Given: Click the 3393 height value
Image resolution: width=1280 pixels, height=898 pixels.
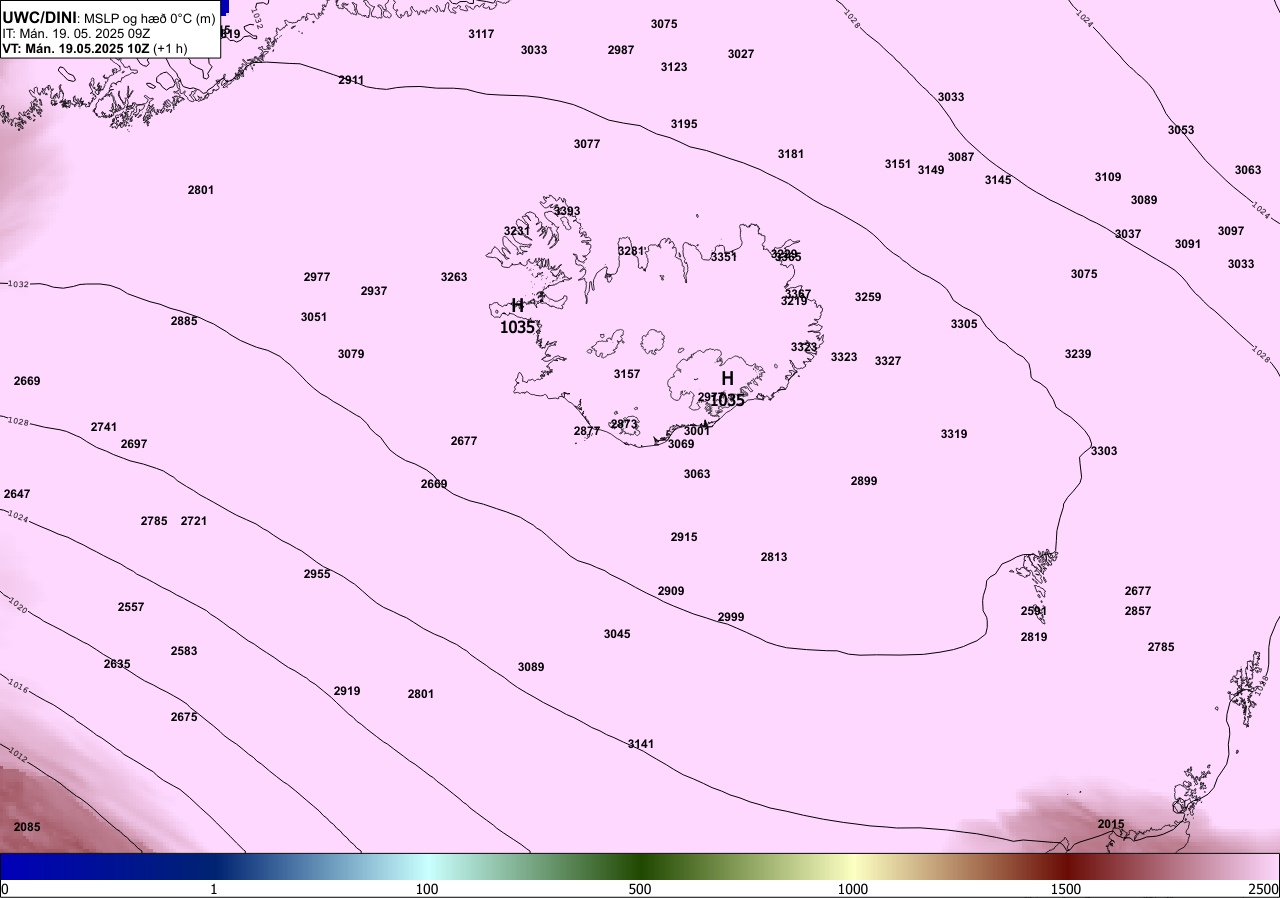Looking at the screenshot, I should 567,211.
